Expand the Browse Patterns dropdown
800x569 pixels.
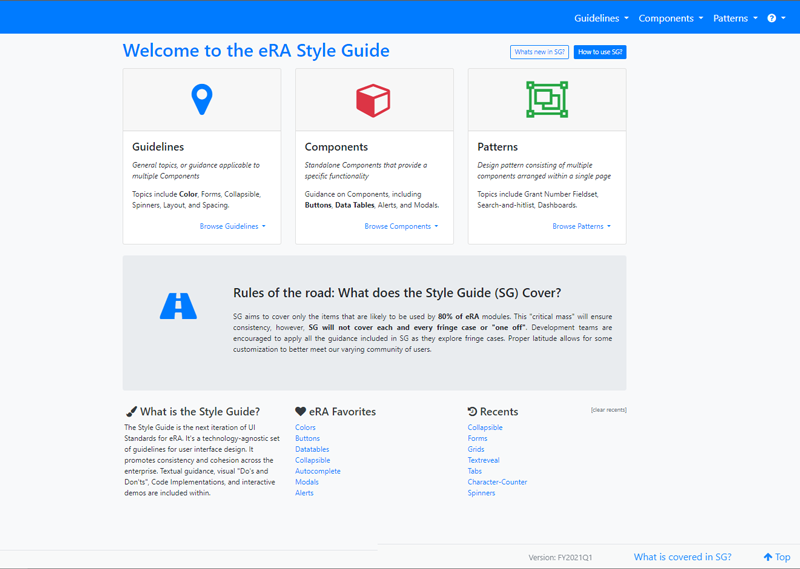[x=581, y=226]
